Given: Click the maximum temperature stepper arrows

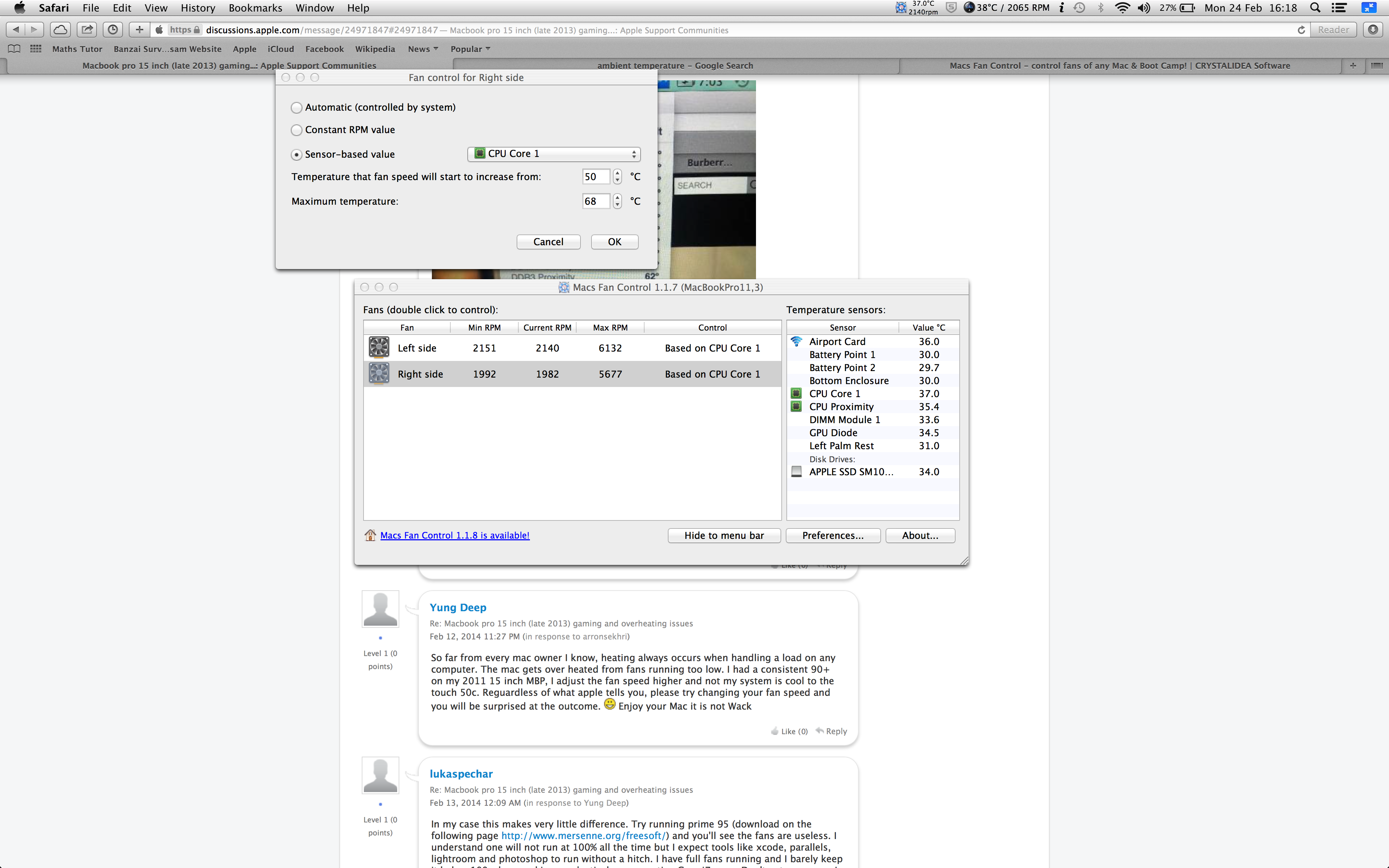Looking at the screenshot, I should tap(617, 201).
